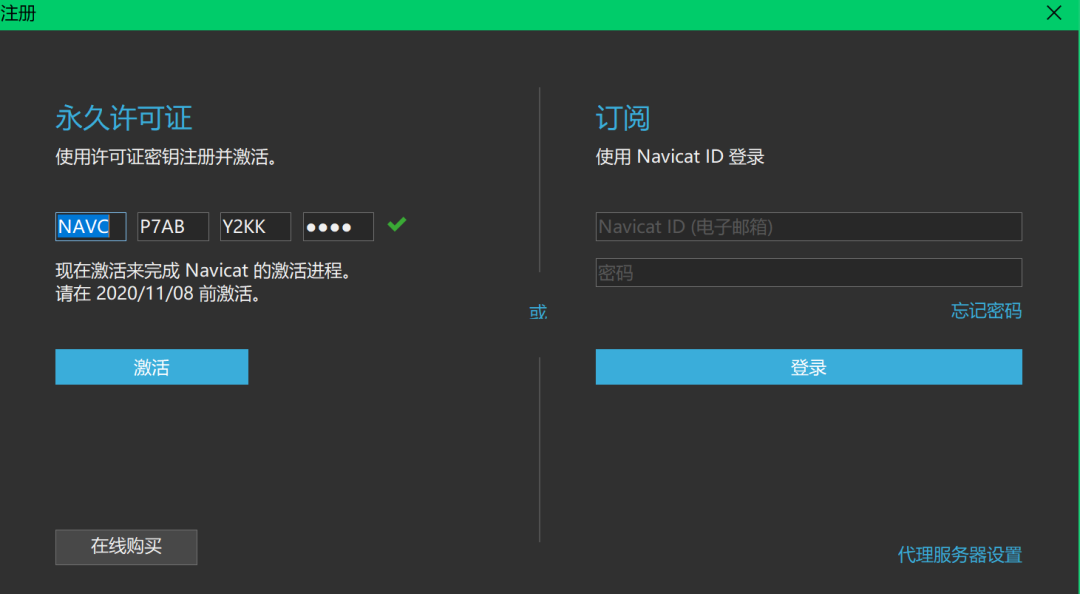This screenshot has width=1080, height=594.
Task: Click the 现在激活来完成 Navicat 的激活进程 text
Action: (x=203, y=271)
